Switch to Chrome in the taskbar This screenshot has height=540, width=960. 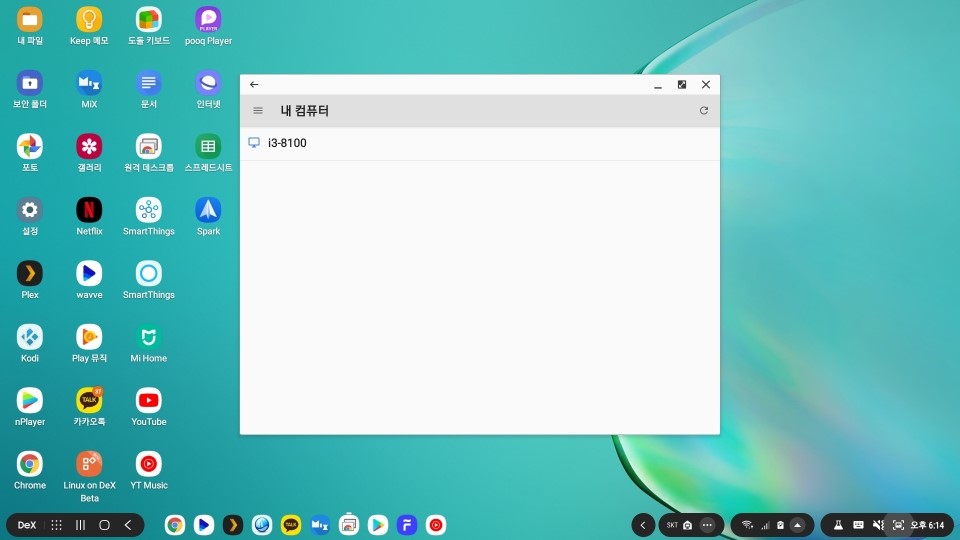click(175, 525)
